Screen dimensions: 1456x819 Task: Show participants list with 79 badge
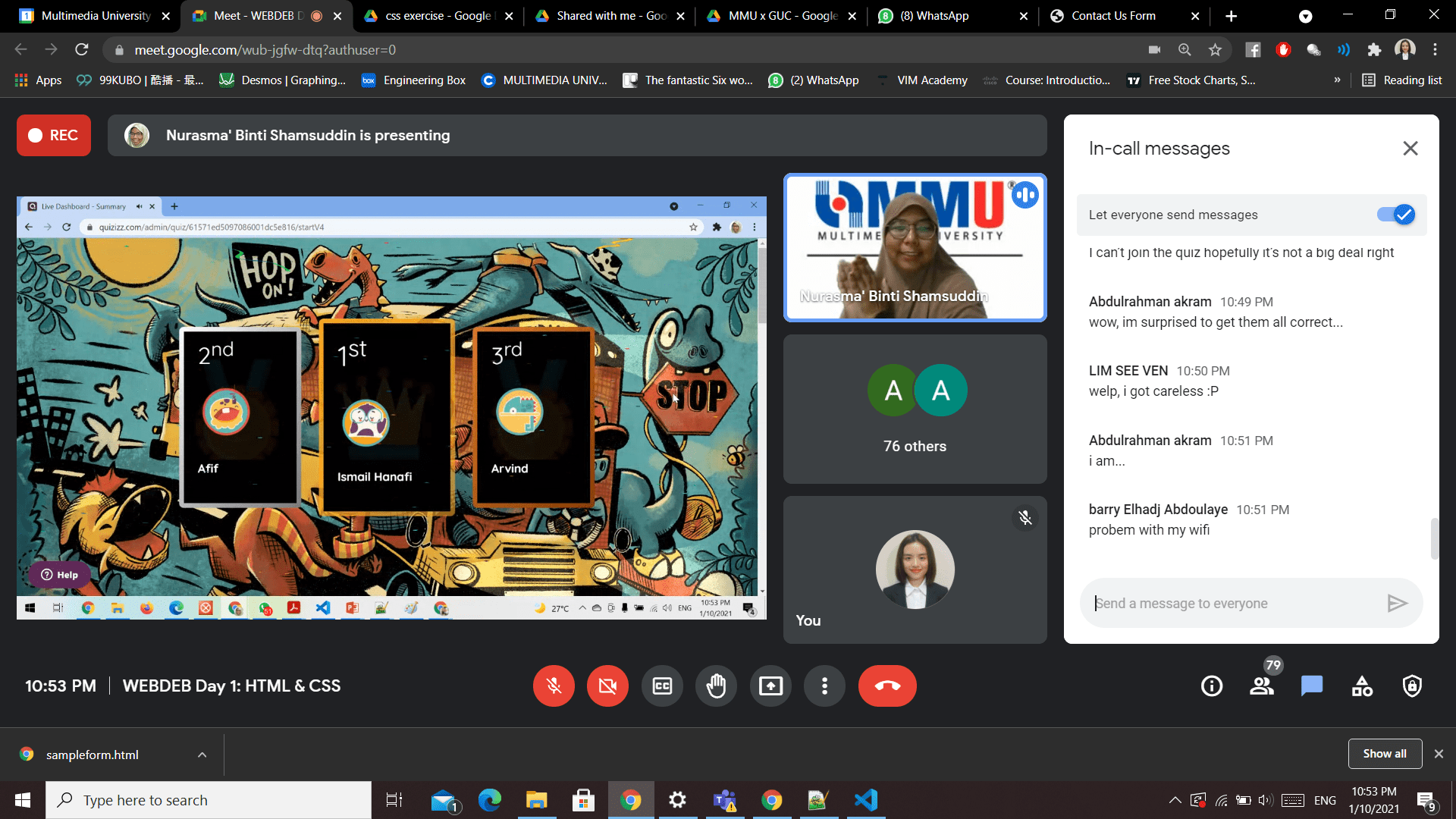pos(1262,686)
